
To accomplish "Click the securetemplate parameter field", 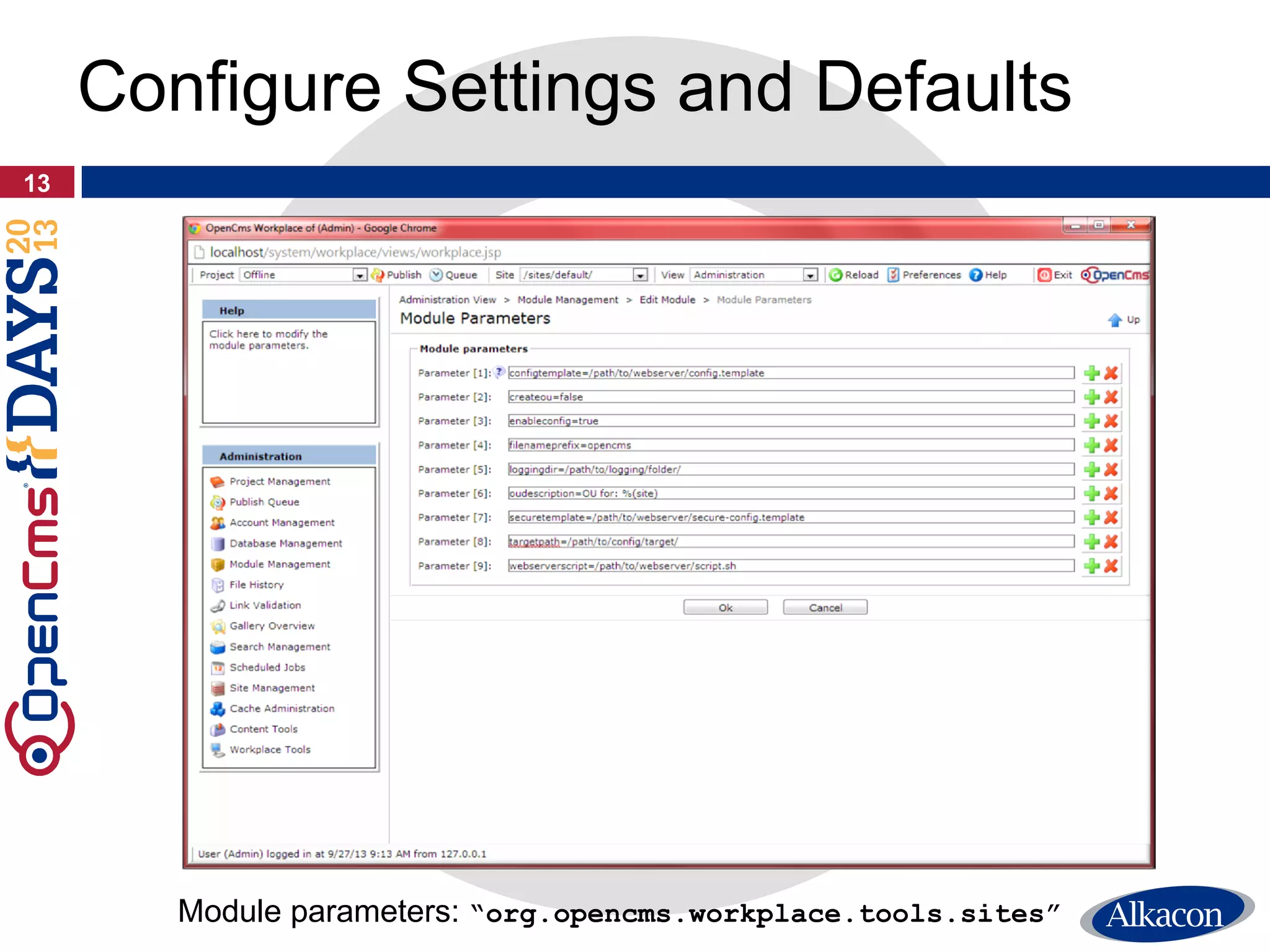I will (791, 518).
